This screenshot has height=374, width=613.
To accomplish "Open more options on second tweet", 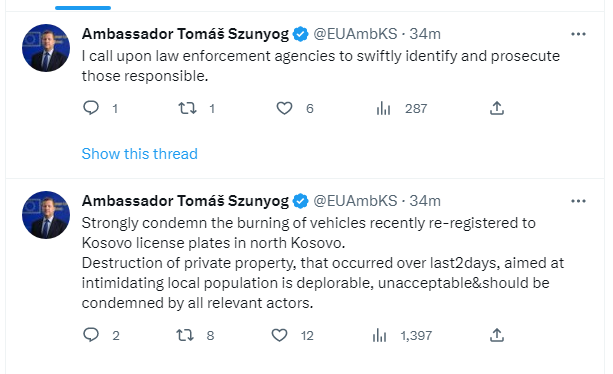I will click(x=578, y=201).
